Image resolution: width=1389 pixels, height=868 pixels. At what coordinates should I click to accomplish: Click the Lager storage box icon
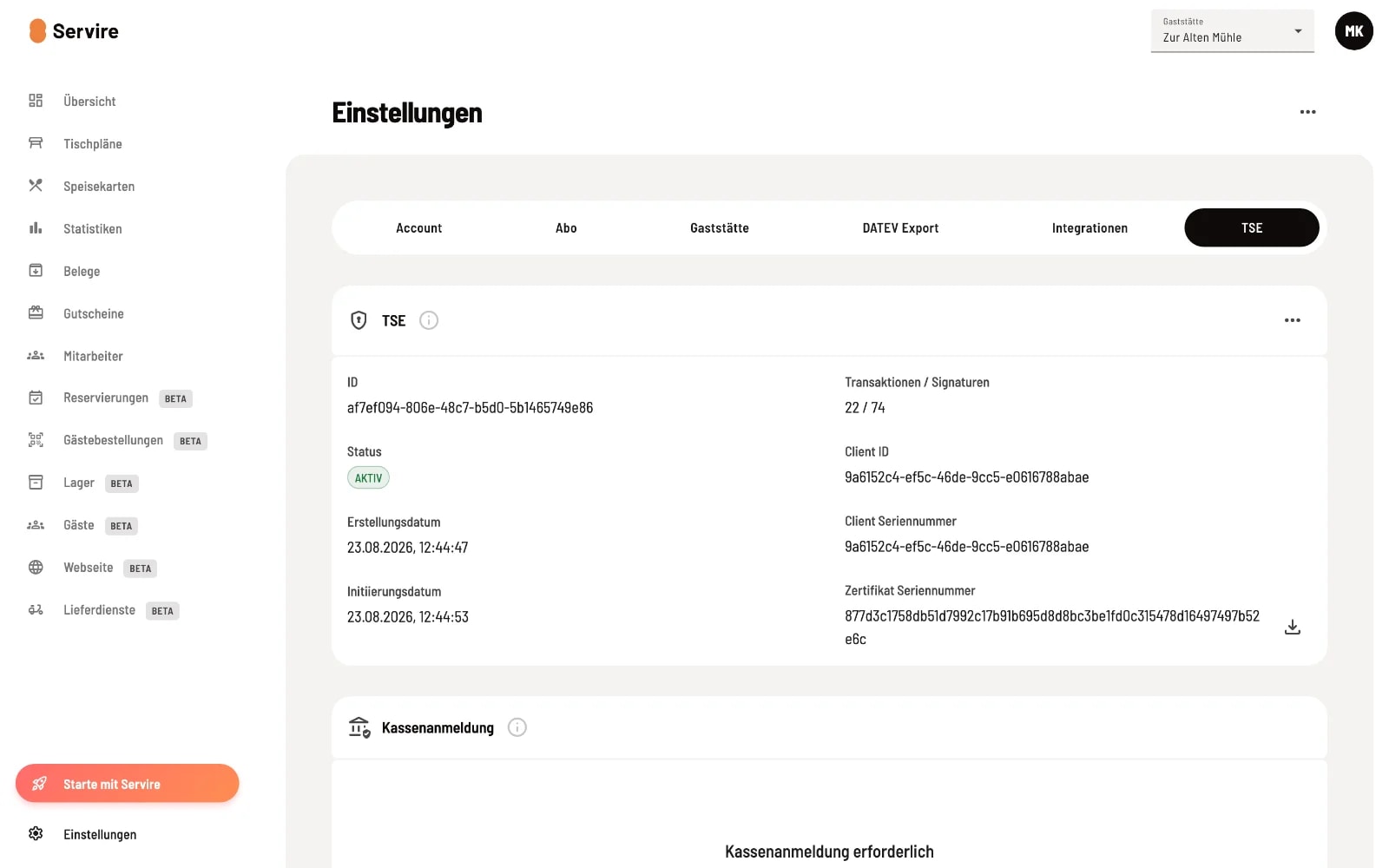pyautogui.click(x=36, y=483)
